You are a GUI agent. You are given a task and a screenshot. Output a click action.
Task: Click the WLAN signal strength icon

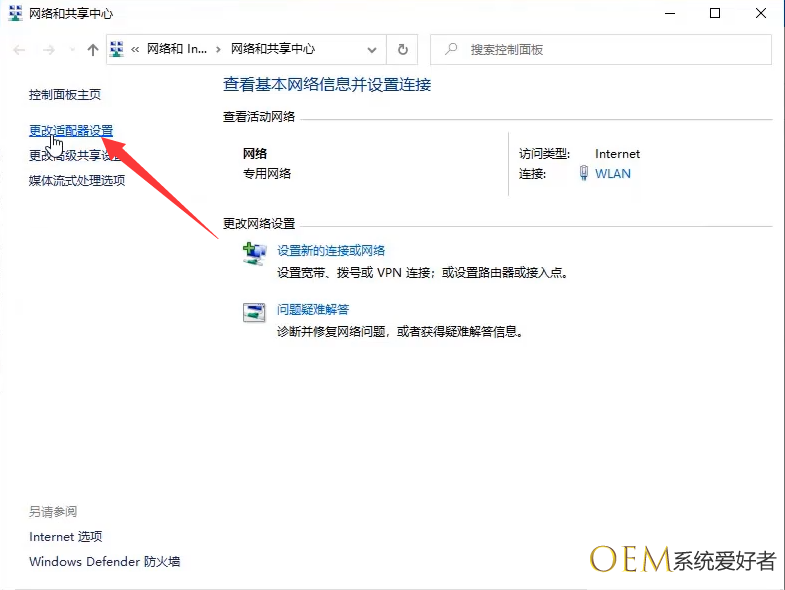click(x=584, y=173)
